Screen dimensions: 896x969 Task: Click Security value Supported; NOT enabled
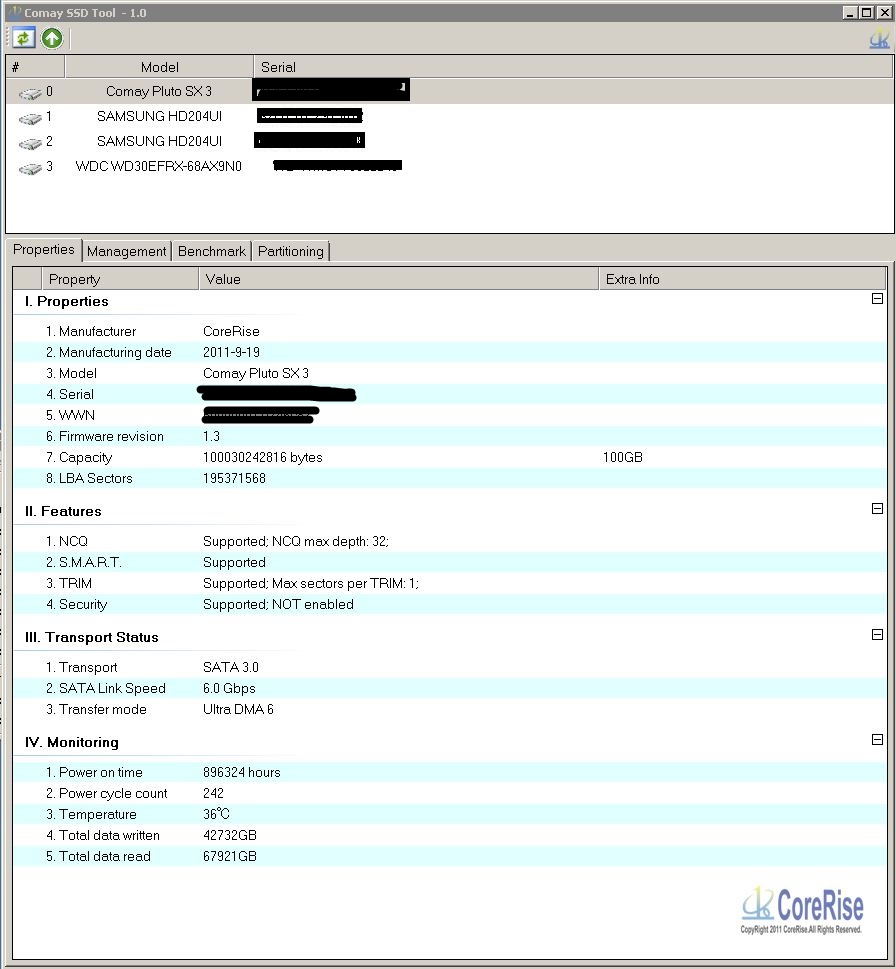pos(278,604)
